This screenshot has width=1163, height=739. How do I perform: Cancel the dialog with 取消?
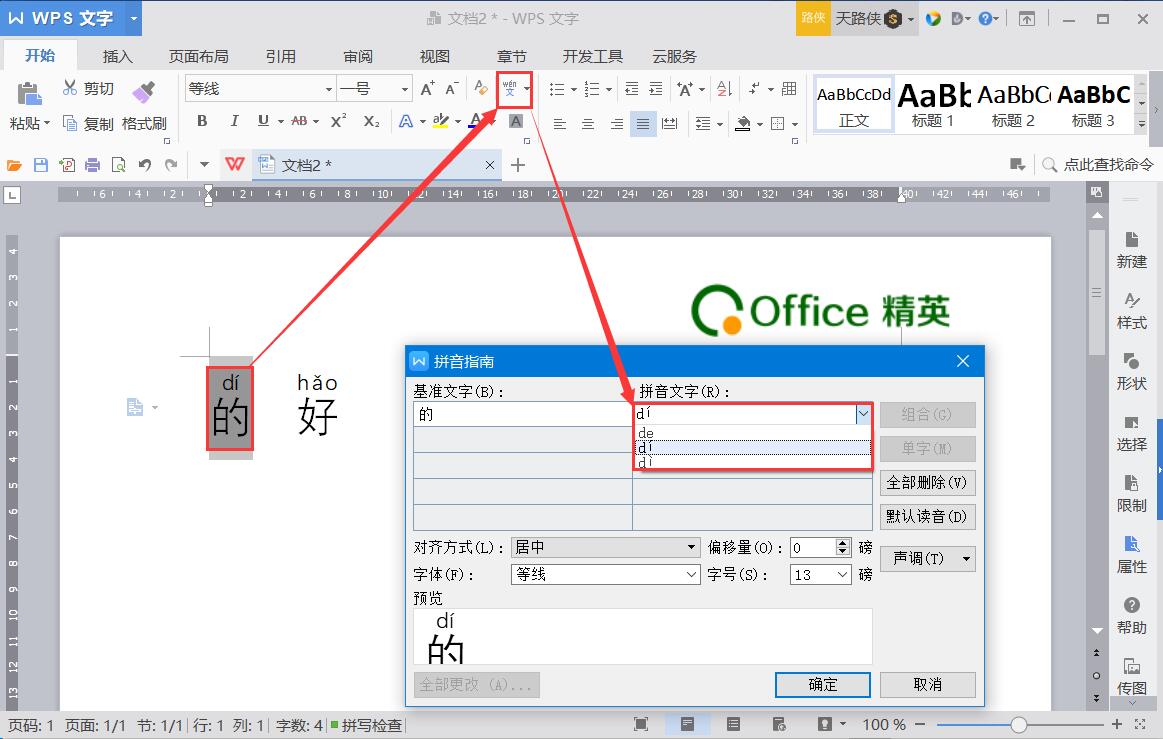(927, 684)
